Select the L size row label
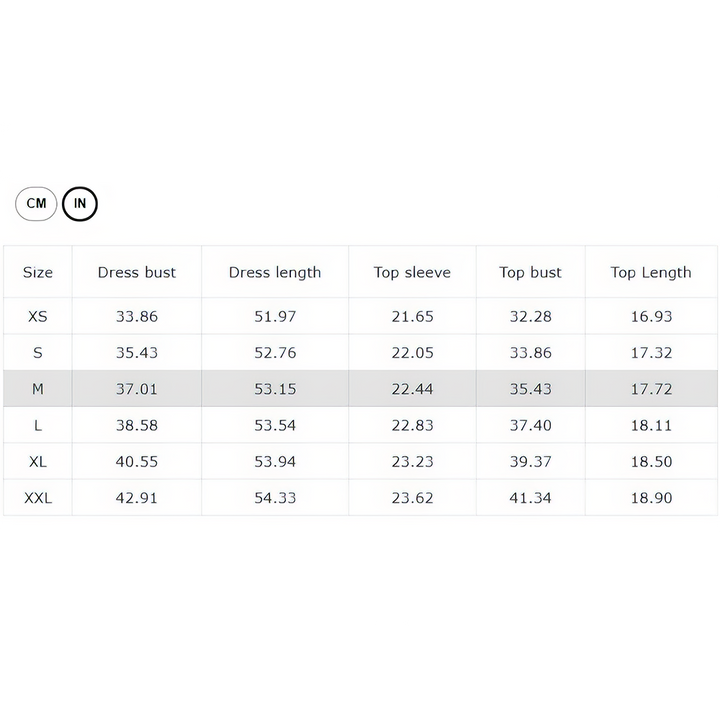The image size is (720, 720). [x=38, y=425]
